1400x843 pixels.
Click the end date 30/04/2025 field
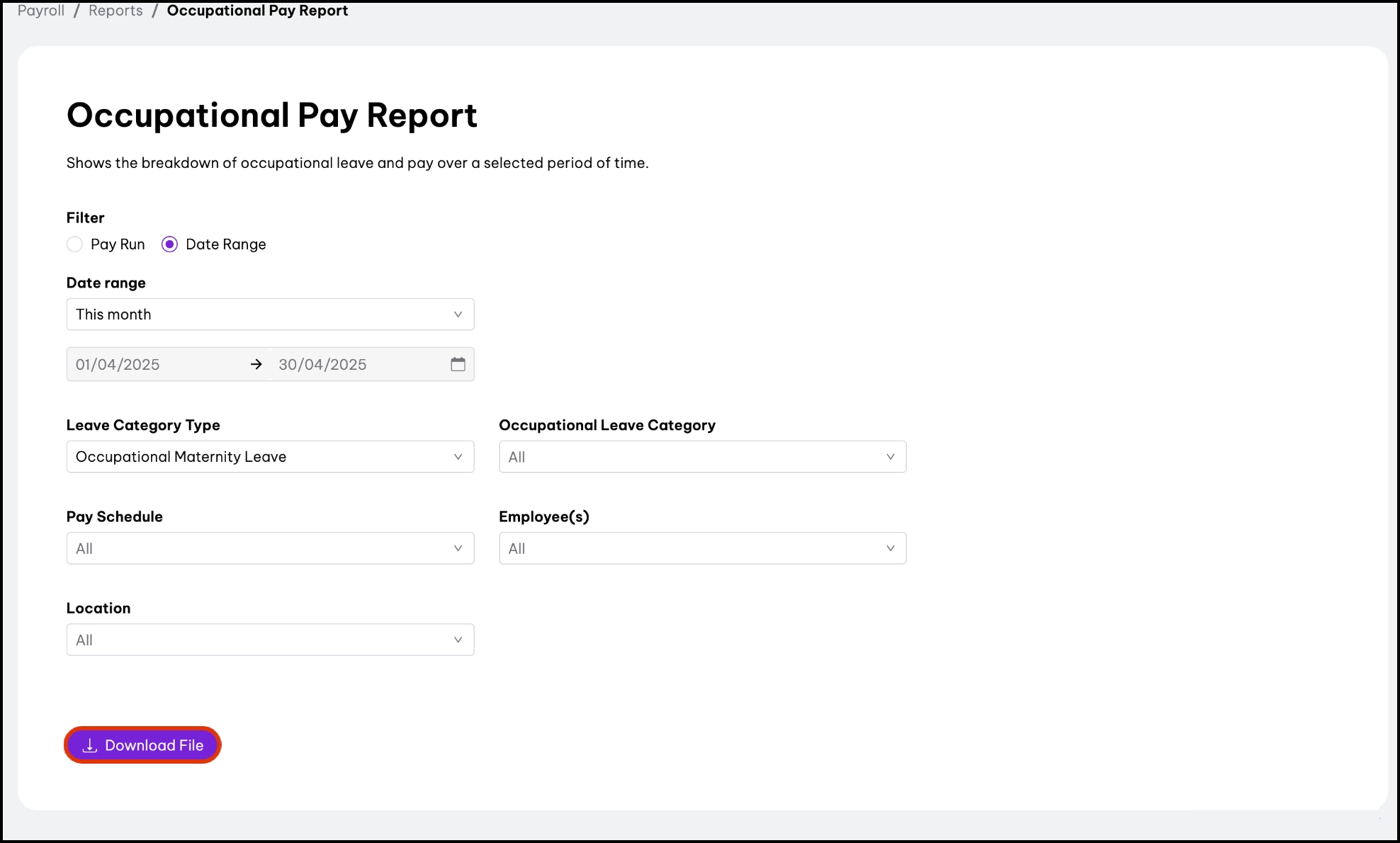pyautogui.click(x=354, y=364)
